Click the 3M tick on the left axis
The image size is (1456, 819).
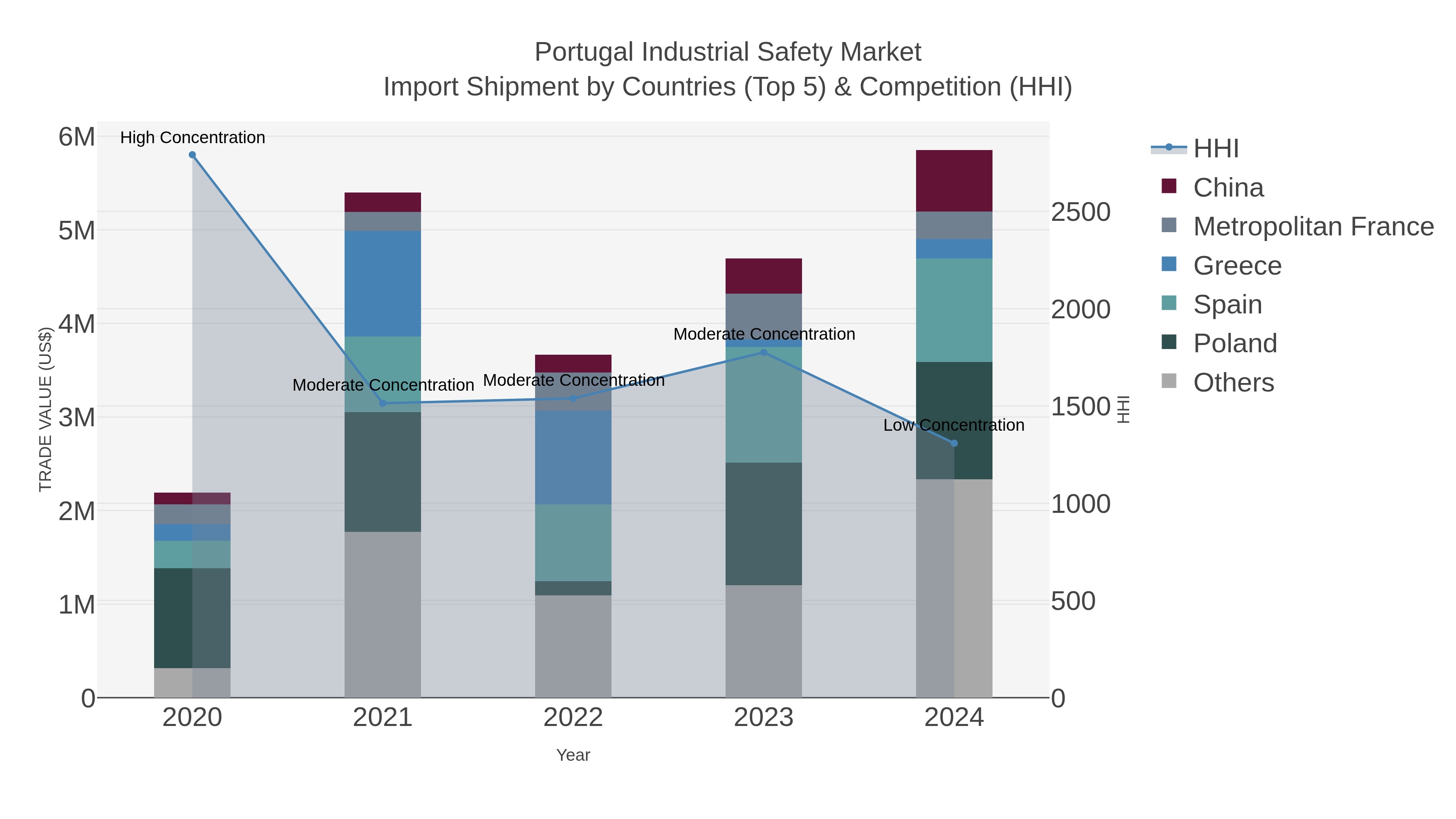tap(77, 418)
